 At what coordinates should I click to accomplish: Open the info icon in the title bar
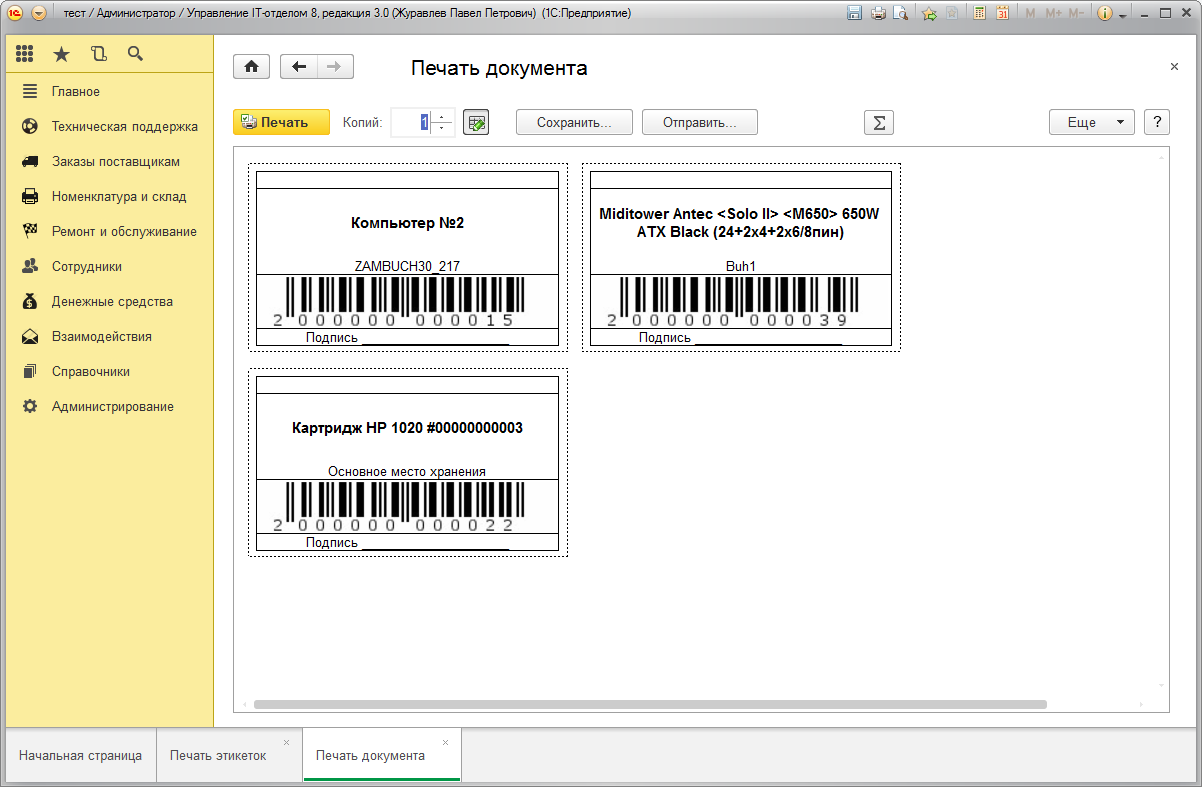(x=1105, y=13)
